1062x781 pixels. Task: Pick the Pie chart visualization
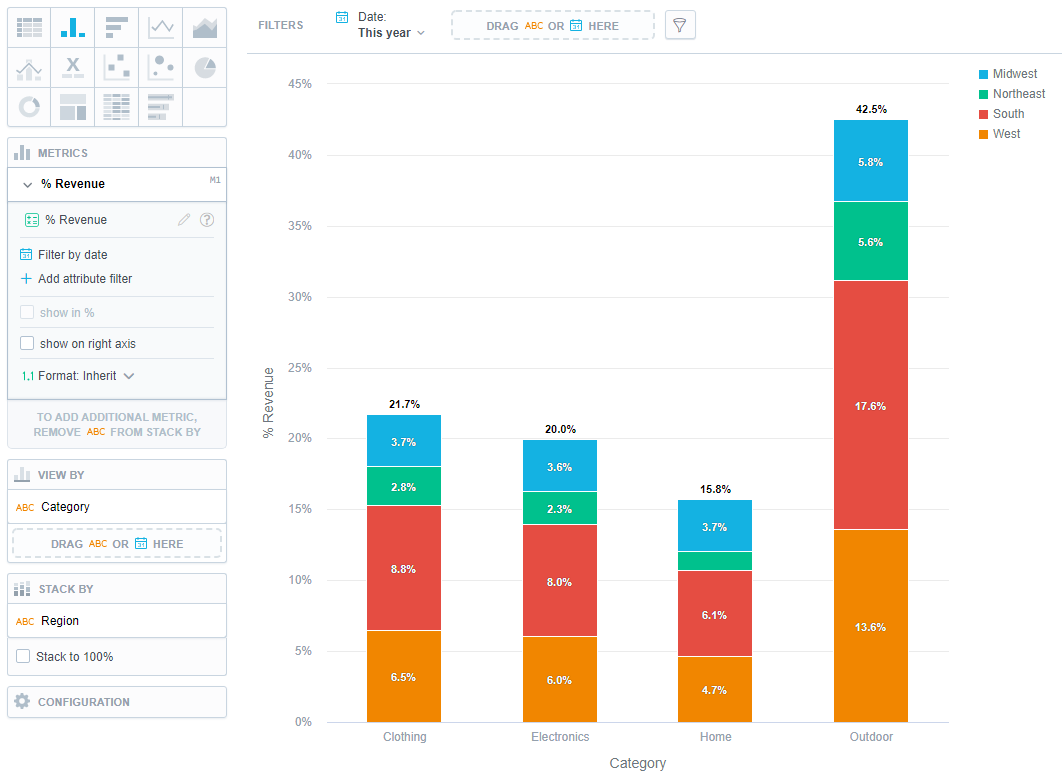point(205,67)
